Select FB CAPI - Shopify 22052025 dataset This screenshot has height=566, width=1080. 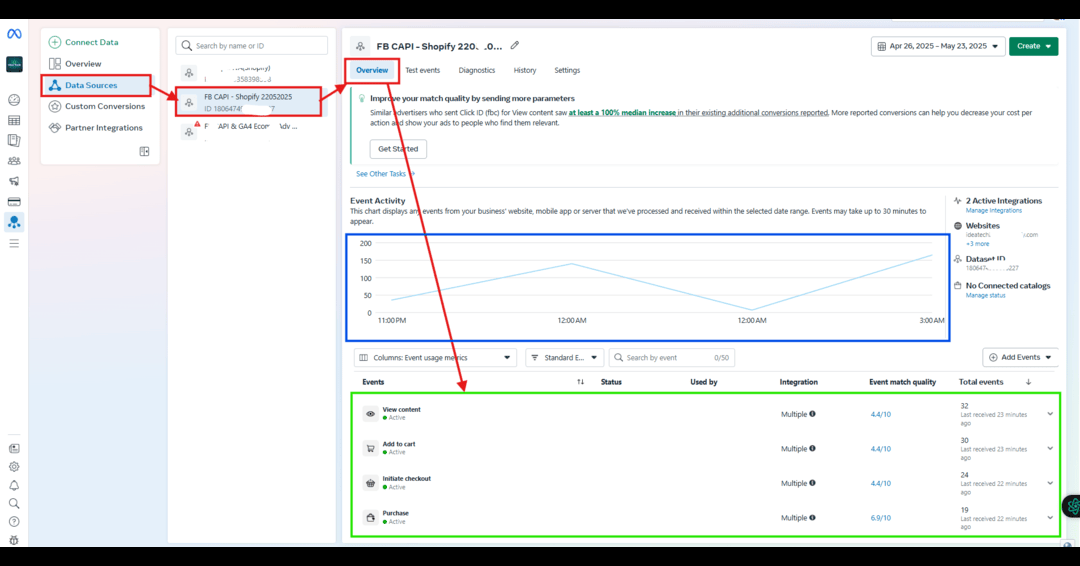tap(248, 102)
